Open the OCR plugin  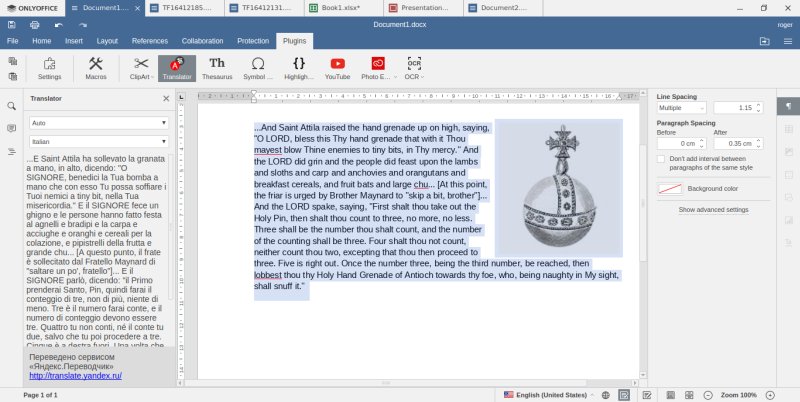[414, 68]
